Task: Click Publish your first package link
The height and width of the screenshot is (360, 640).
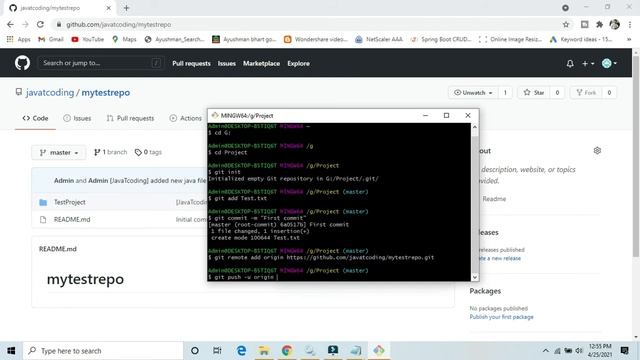Action: tap(501, 317)
